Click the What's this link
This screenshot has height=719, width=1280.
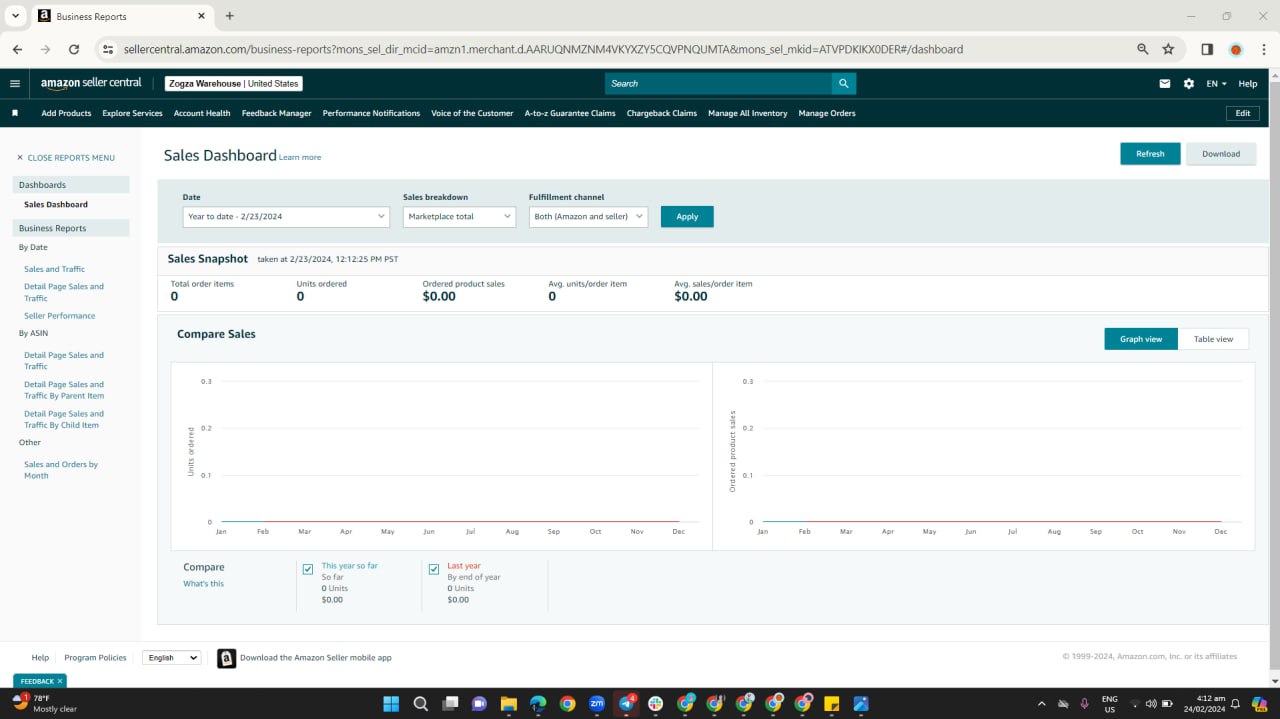[x=203, y=584]
